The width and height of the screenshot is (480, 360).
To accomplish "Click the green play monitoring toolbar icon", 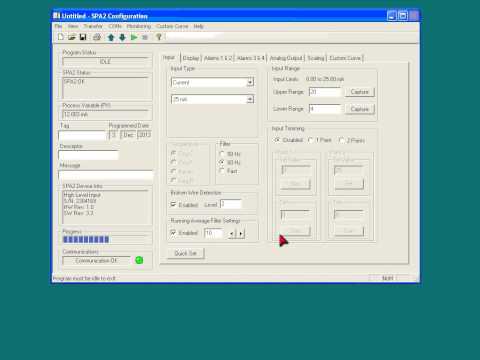I will point(134,37).
